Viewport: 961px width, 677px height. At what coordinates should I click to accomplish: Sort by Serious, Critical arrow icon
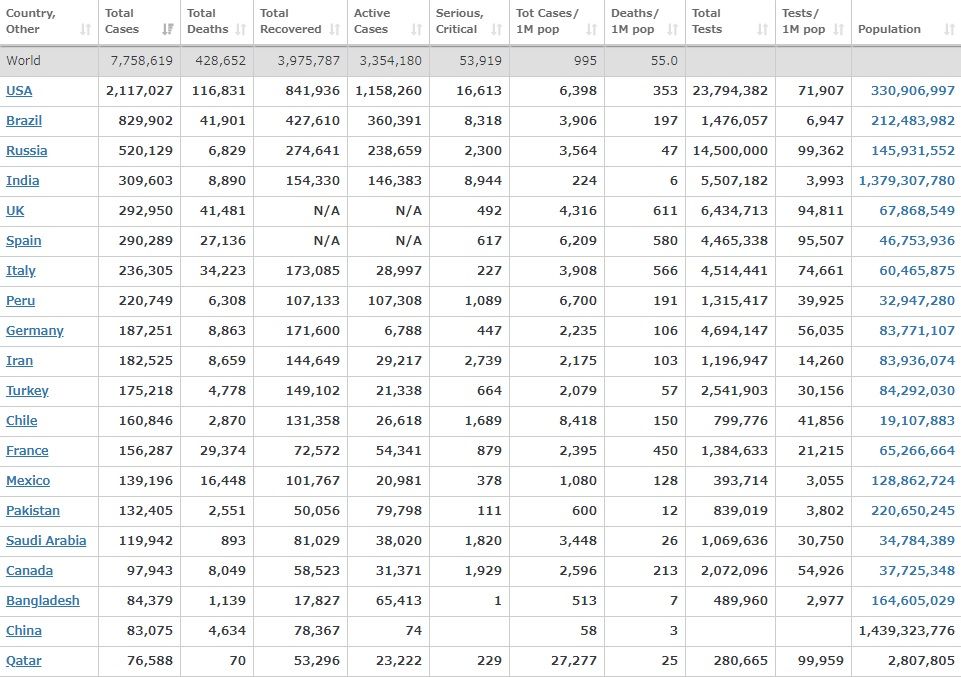pyautogui.click(x=497, y=30)
